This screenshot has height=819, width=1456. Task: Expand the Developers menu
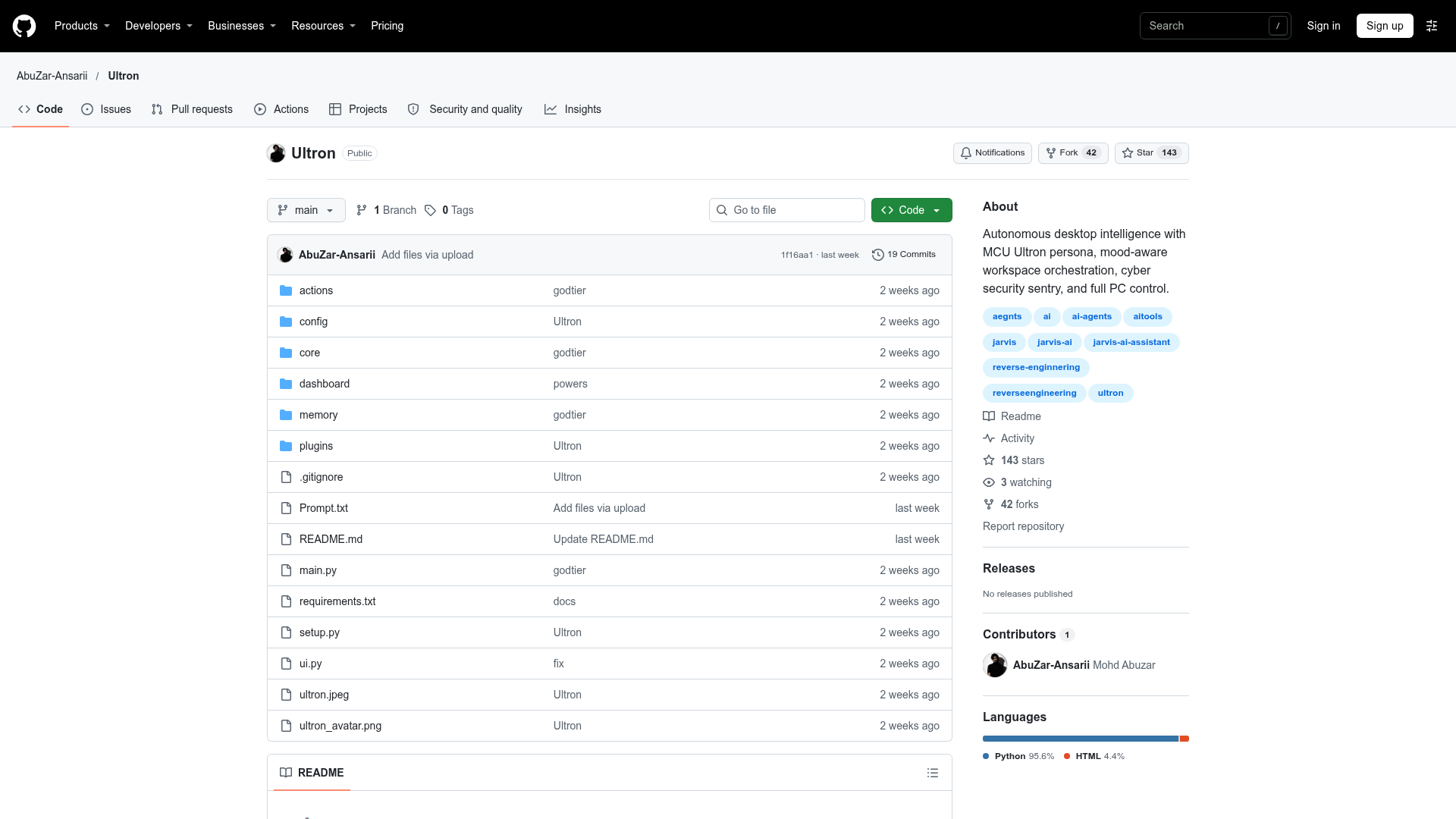tap(158, 26)
